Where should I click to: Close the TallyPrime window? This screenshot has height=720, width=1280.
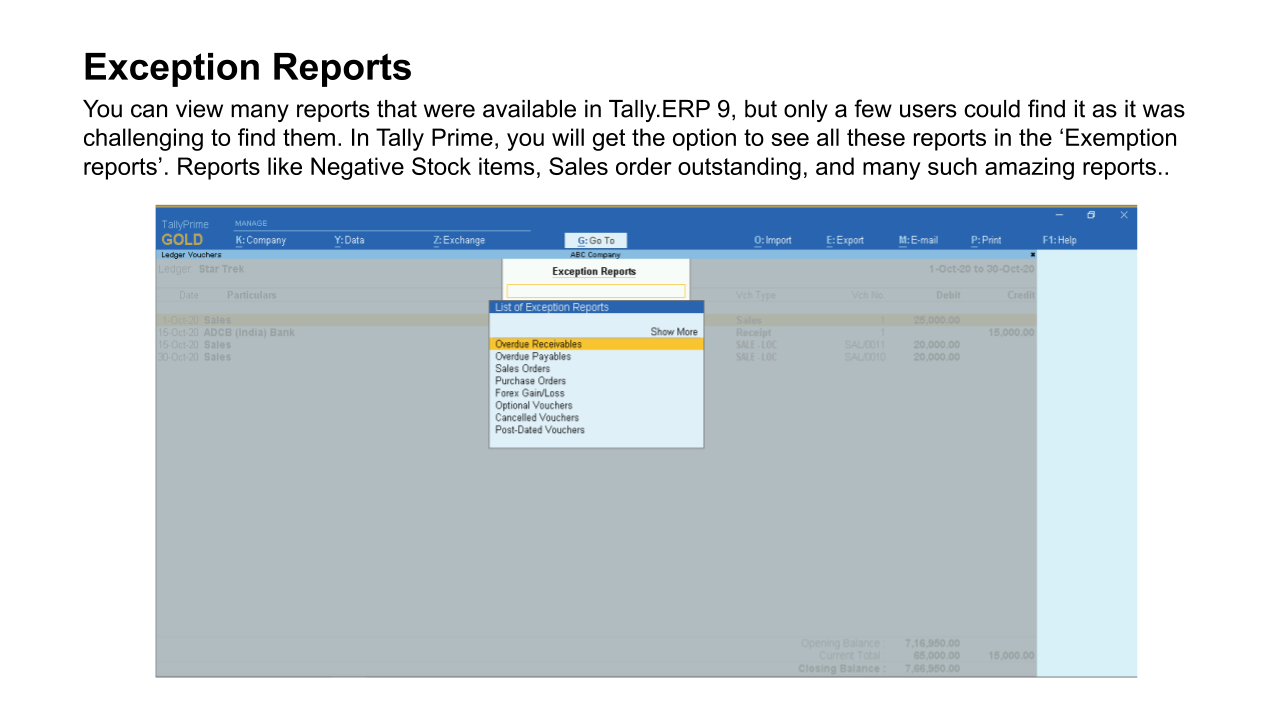1123,215
